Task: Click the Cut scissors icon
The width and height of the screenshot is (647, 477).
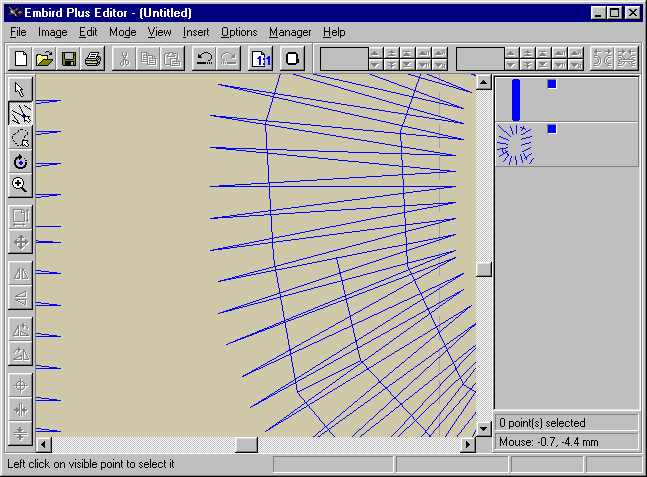Action: click(x=124, y=59)
